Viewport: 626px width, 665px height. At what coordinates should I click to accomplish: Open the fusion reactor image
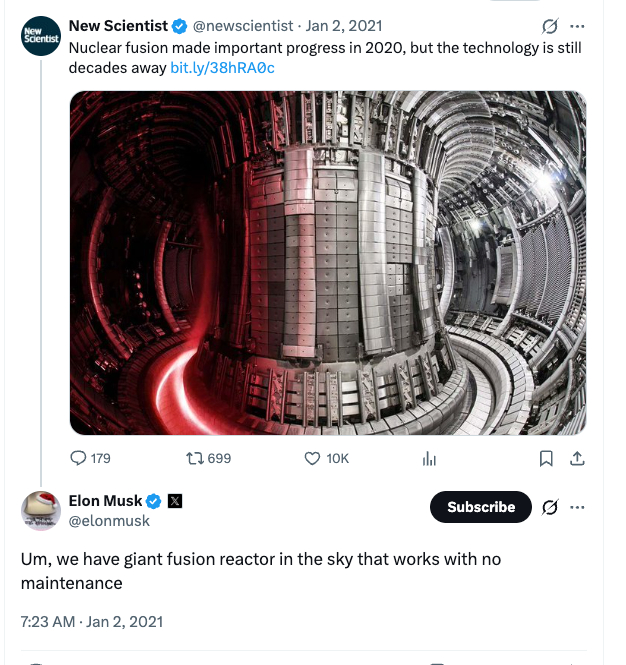coord(328,263)
